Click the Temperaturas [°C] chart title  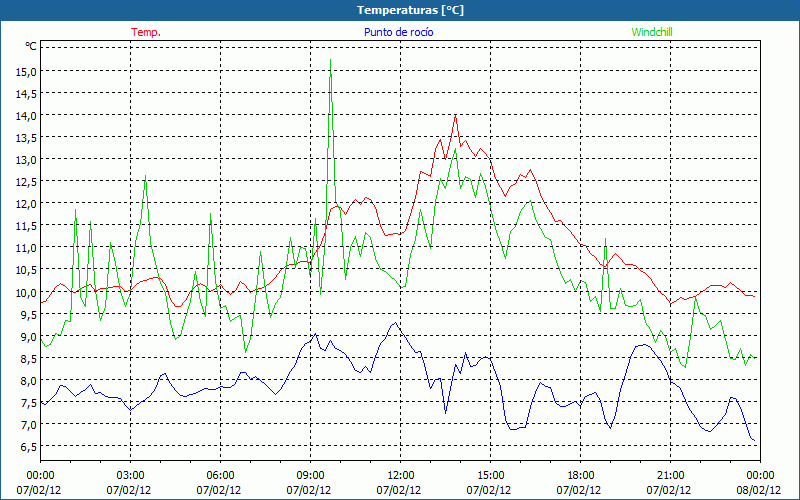point(410,10)
